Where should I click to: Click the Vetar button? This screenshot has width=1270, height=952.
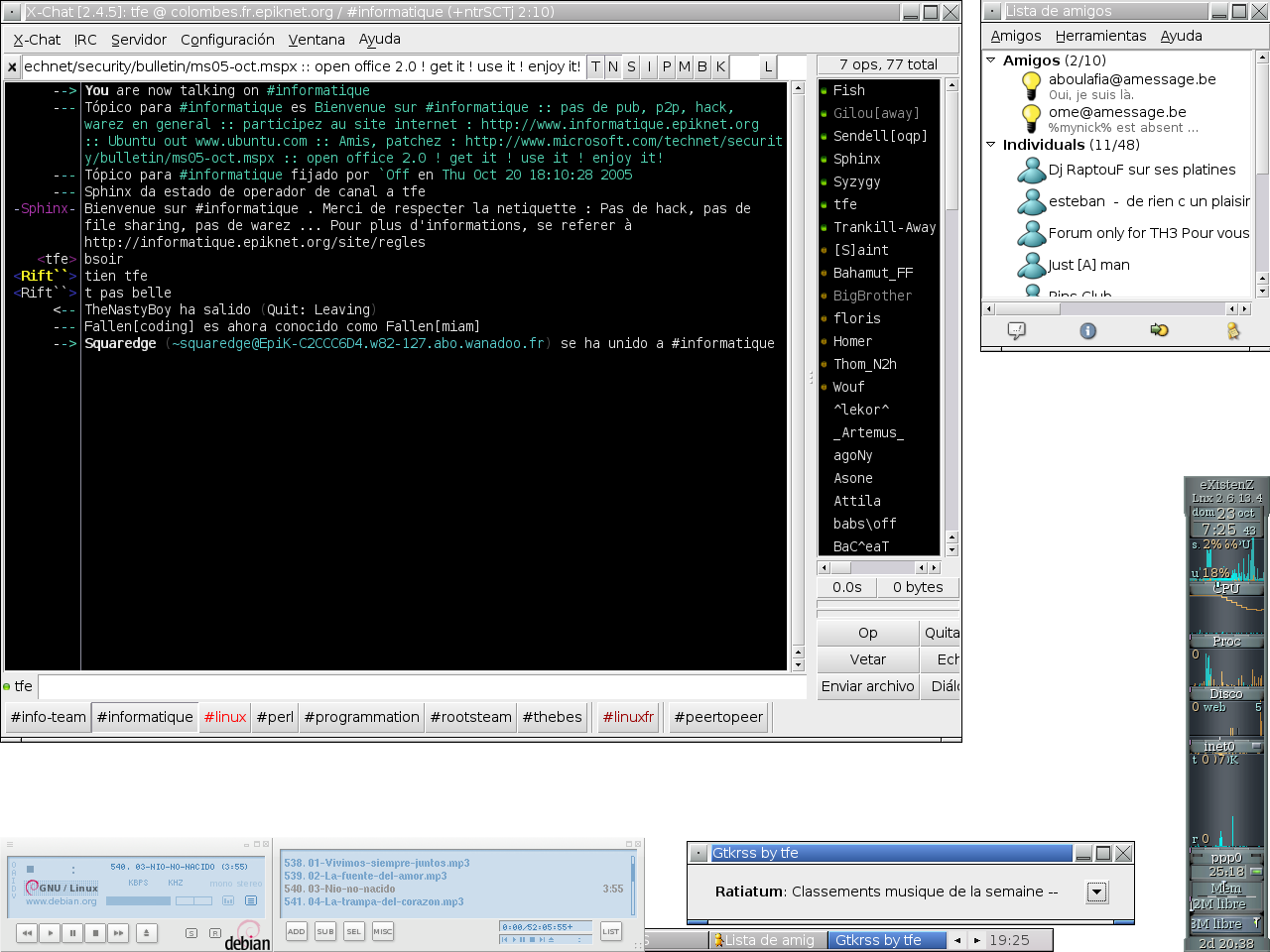[868, 659]
